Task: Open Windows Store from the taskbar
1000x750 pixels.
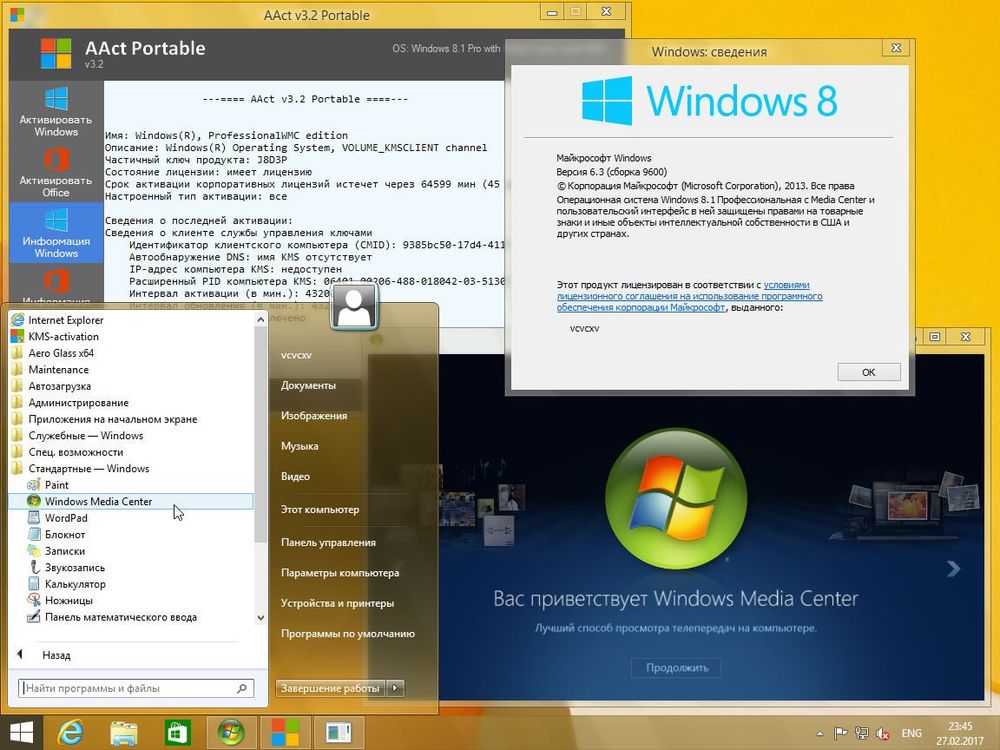Action: pyautogui.click(x=177, y=732)
